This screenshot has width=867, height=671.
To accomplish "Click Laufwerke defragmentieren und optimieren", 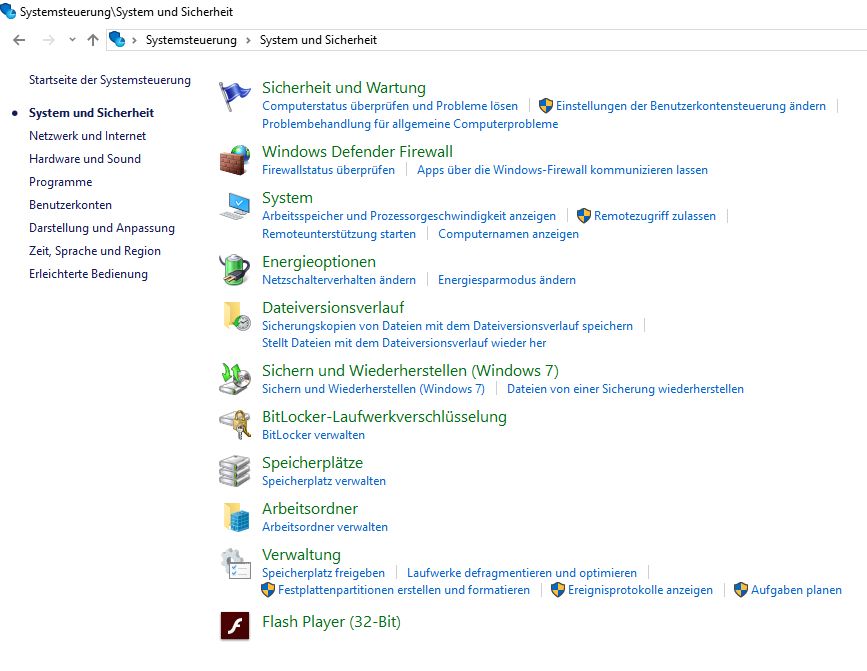I will coord(522,573).
